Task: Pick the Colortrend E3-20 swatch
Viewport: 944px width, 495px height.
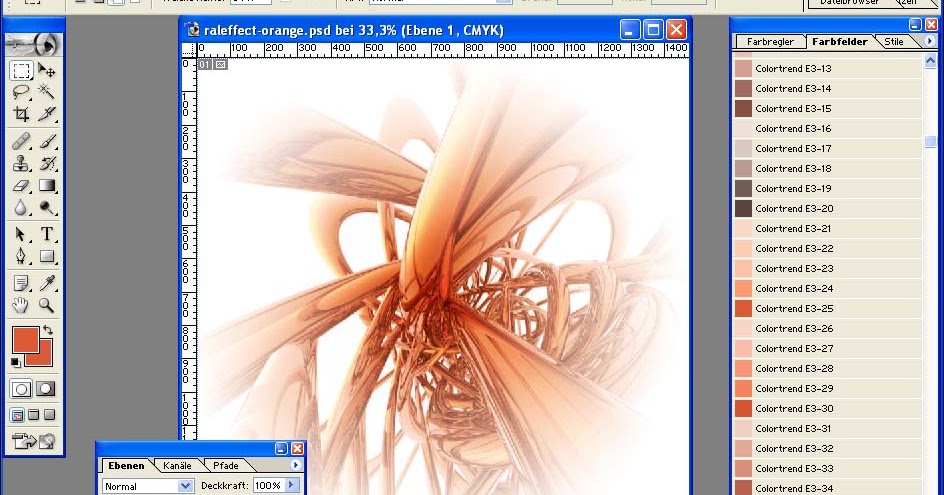Action: (x=744, y=208)
